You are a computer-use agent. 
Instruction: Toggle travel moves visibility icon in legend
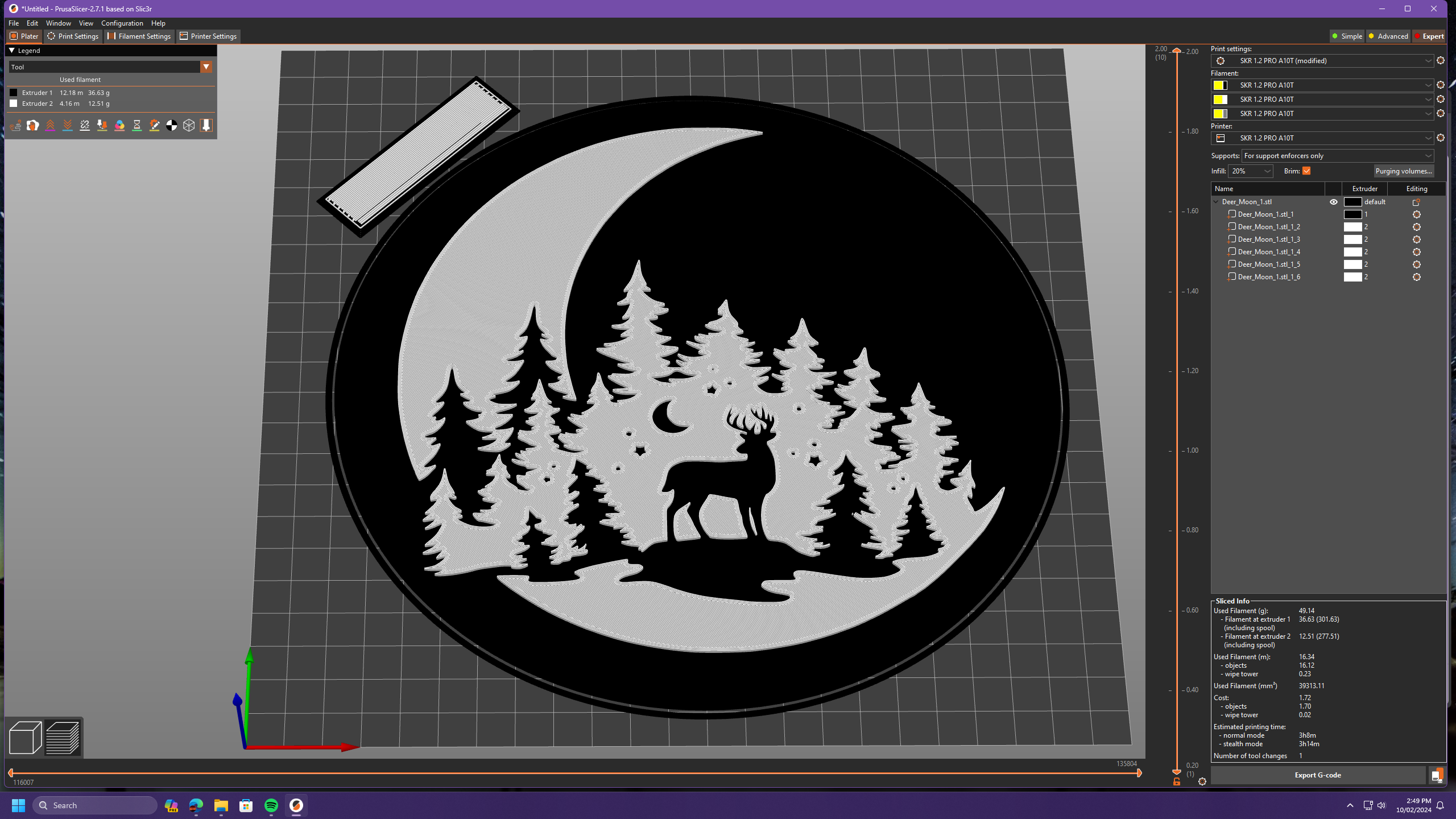pyautogui.click(x=15, y=125)
